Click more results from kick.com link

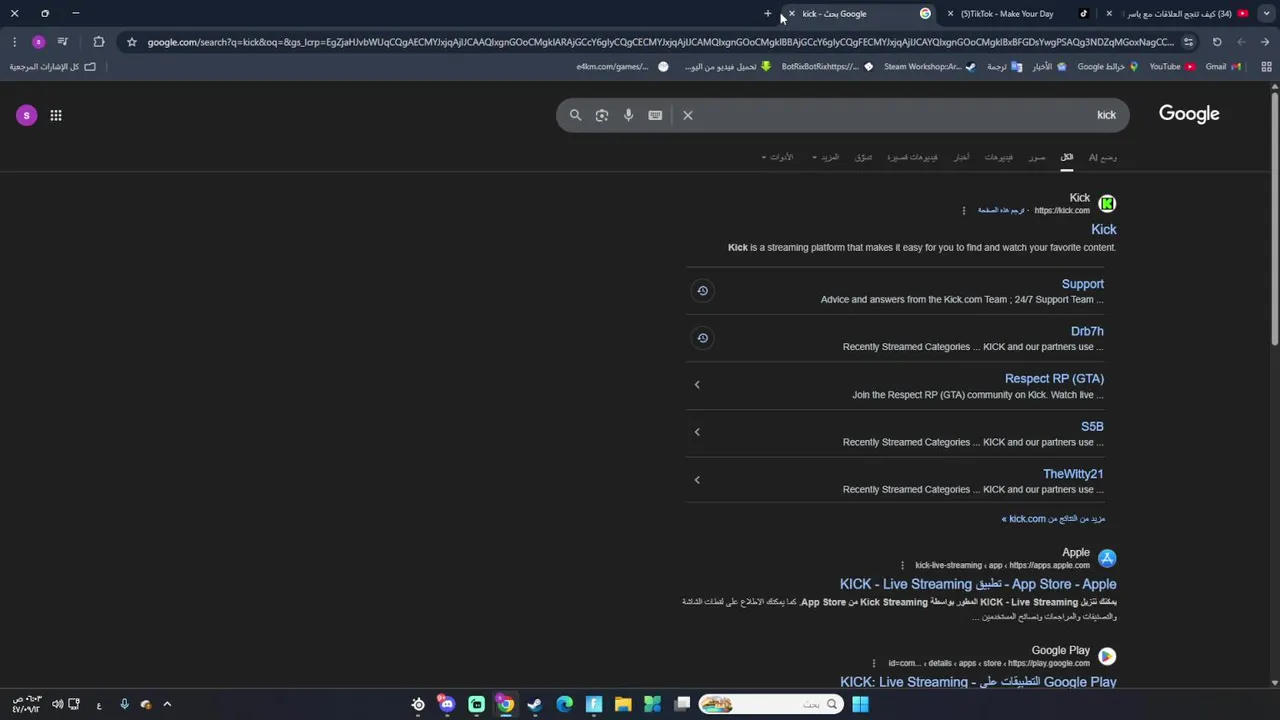click(1054, 519)
